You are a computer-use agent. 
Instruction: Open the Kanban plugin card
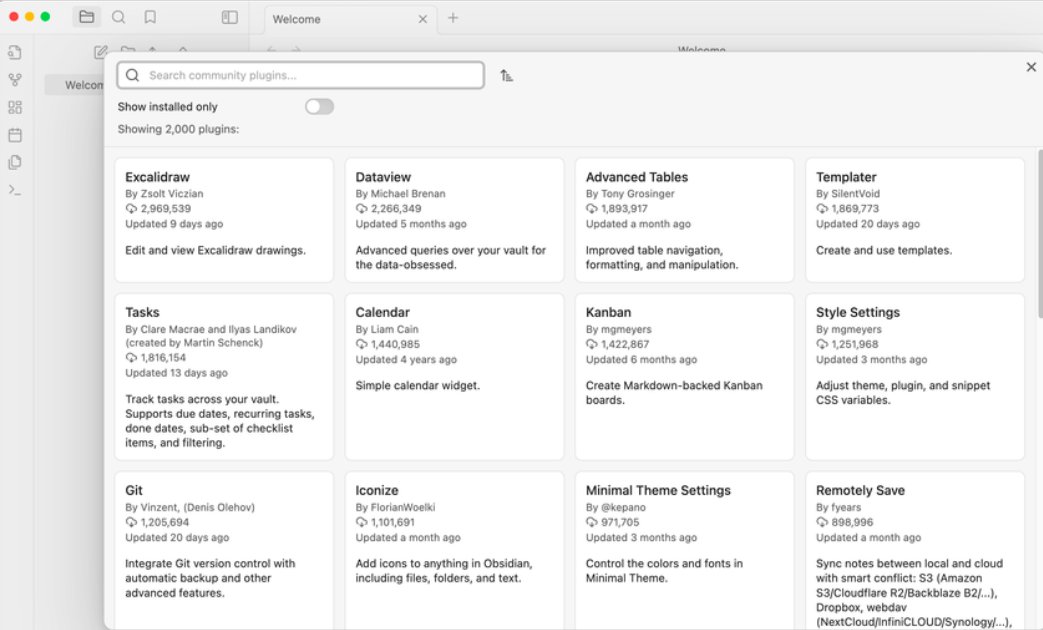(x=684, y=377)
